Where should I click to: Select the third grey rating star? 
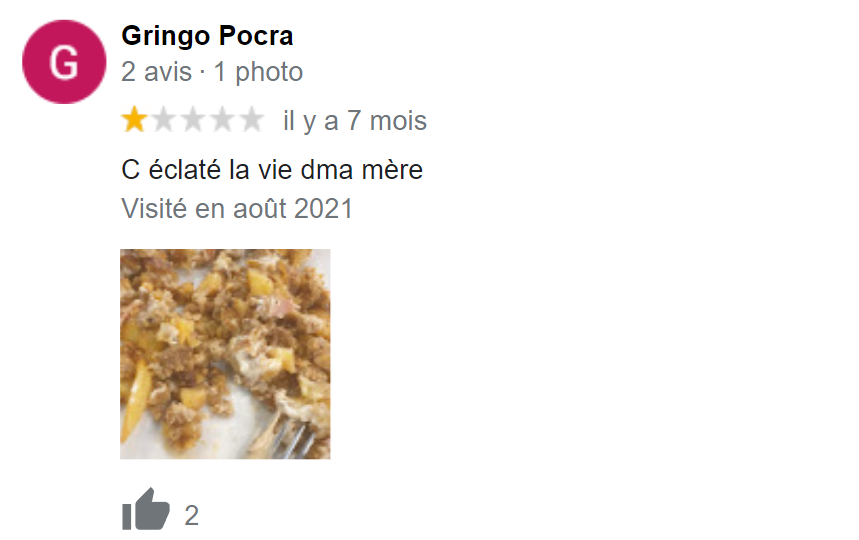coord(193,119)
